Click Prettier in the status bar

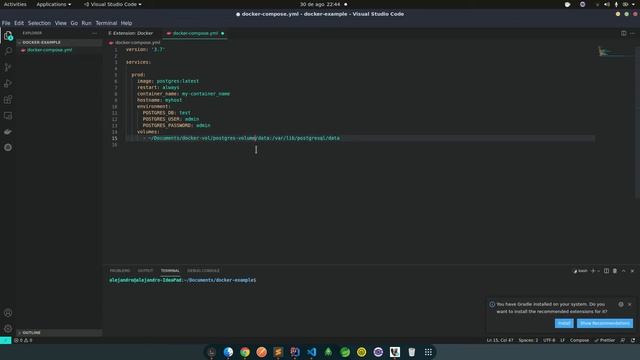(604, 340)
